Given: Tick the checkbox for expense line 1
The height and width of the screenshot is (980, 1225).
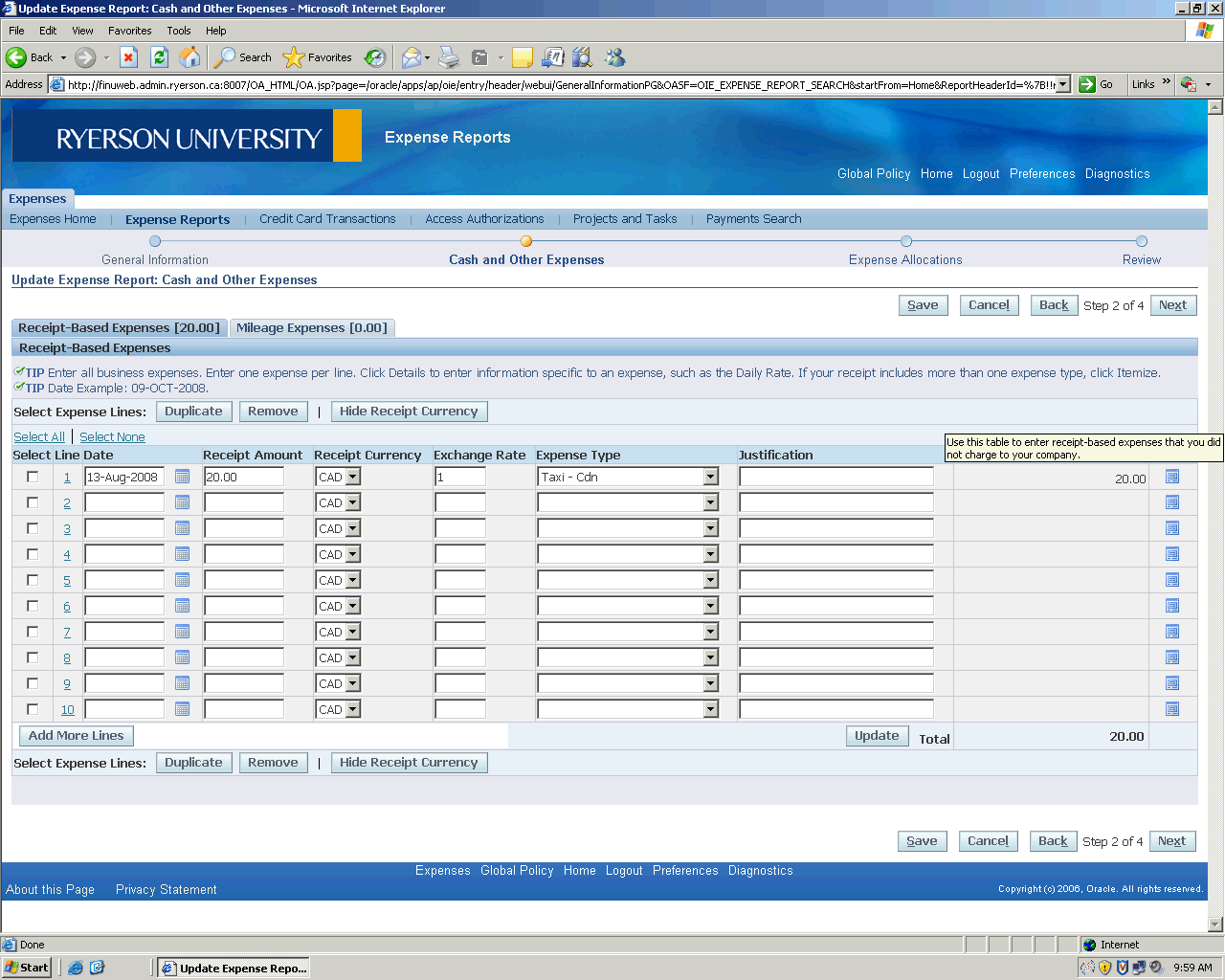Looking at the screenshot, I should click(x=33, y=477).
